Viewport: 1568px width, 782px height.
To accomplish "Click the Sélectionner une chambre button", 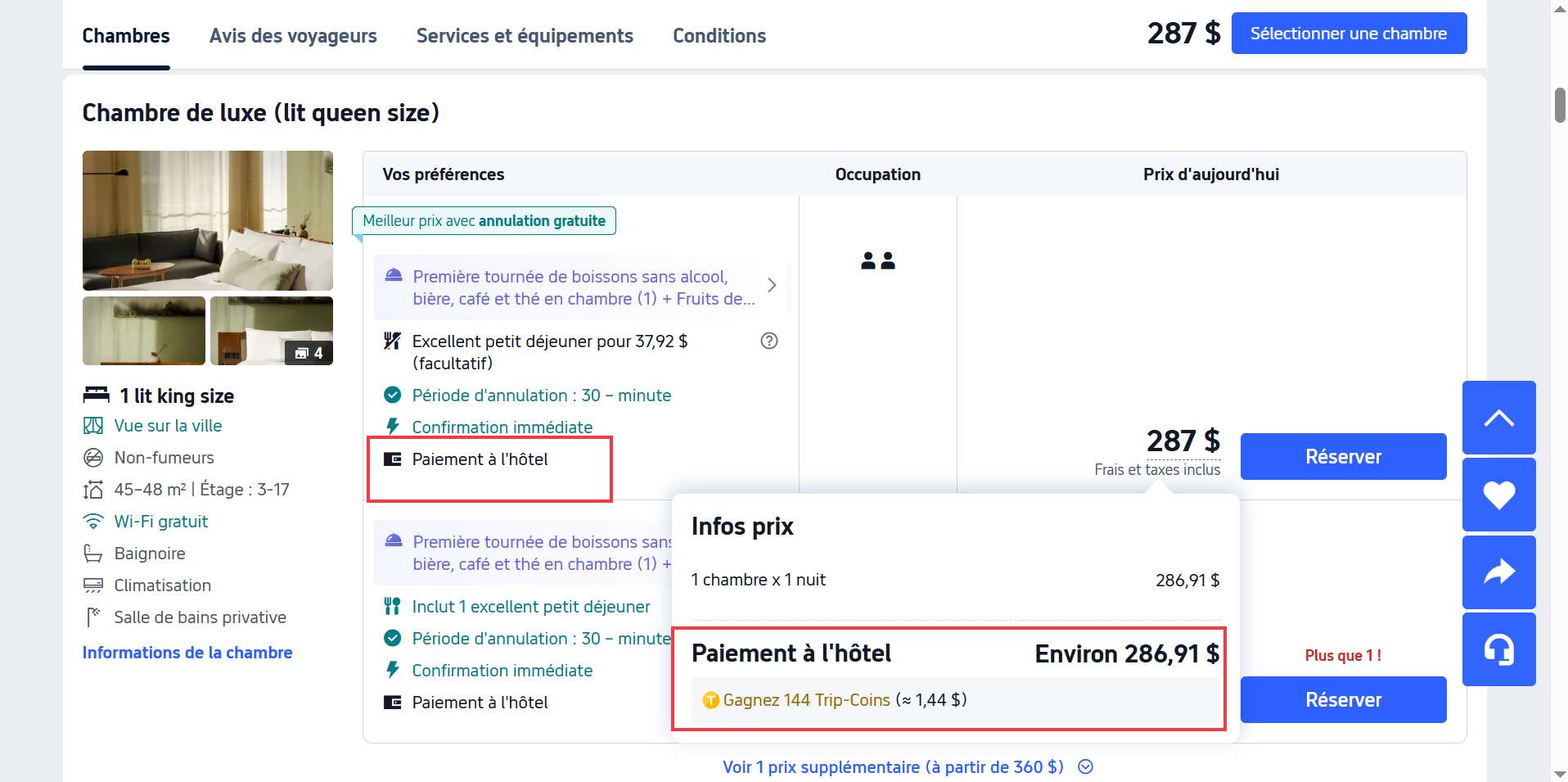I will pyautogui.click(x=1348, y=34).
